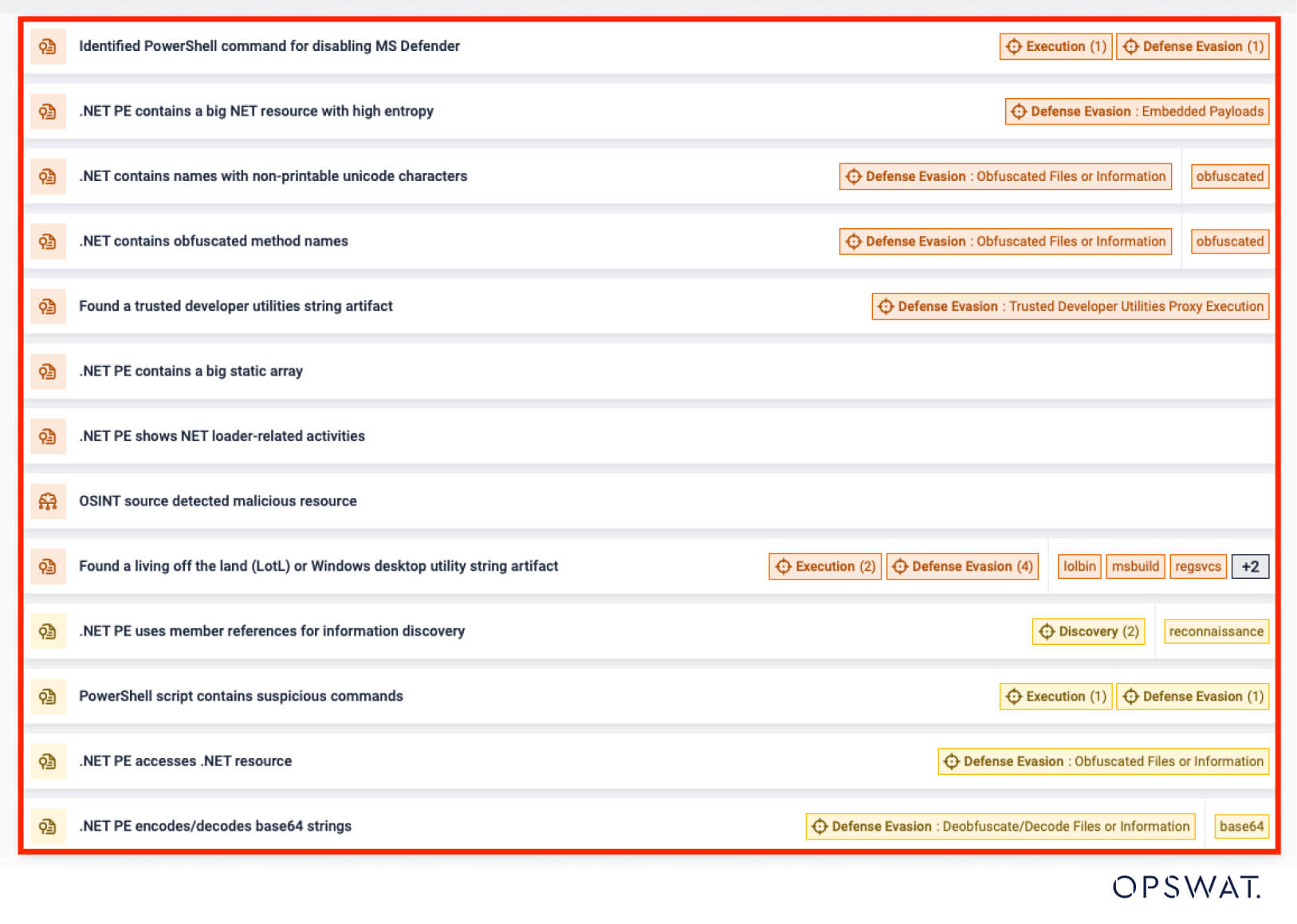Click the icon beside 'Found a trusted developer utilities string artifact'
Screen dimensions: 1297x924
click(x=48, y=306)
